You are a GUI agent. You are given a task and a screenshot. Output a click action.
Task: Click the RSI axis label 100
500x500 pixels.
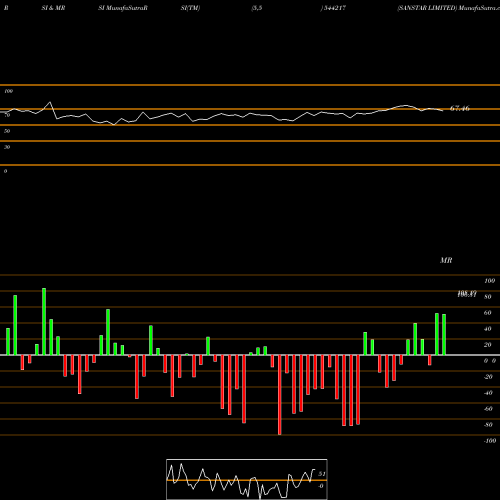9,91
